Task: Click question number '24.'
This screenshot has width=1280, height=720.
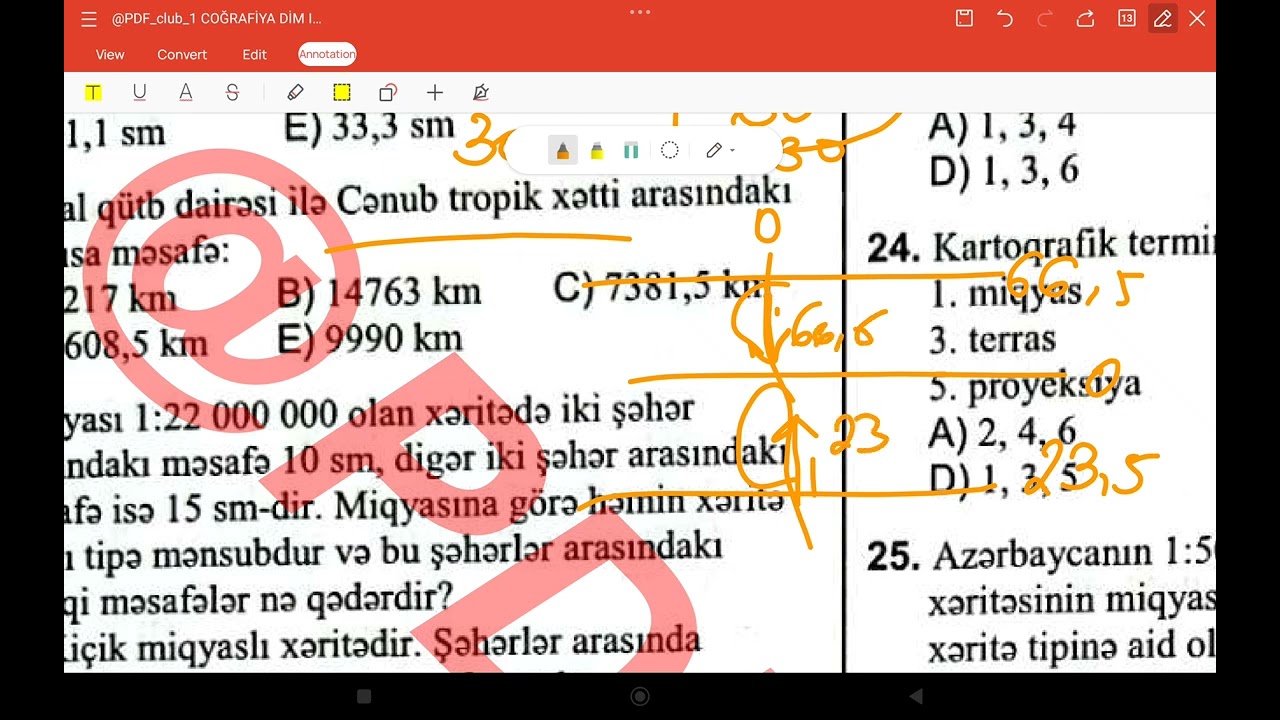Action: click(893, 247)
